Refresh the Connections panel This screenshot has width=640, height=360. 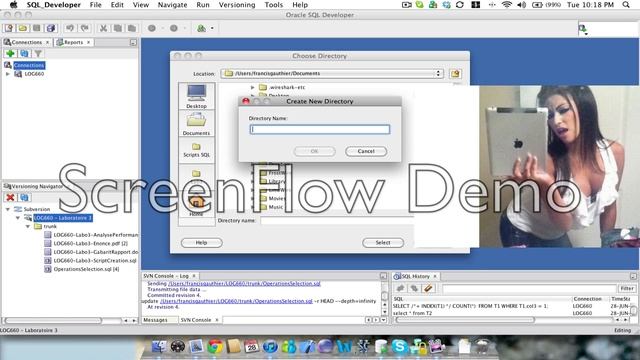(x=24, y=53)
